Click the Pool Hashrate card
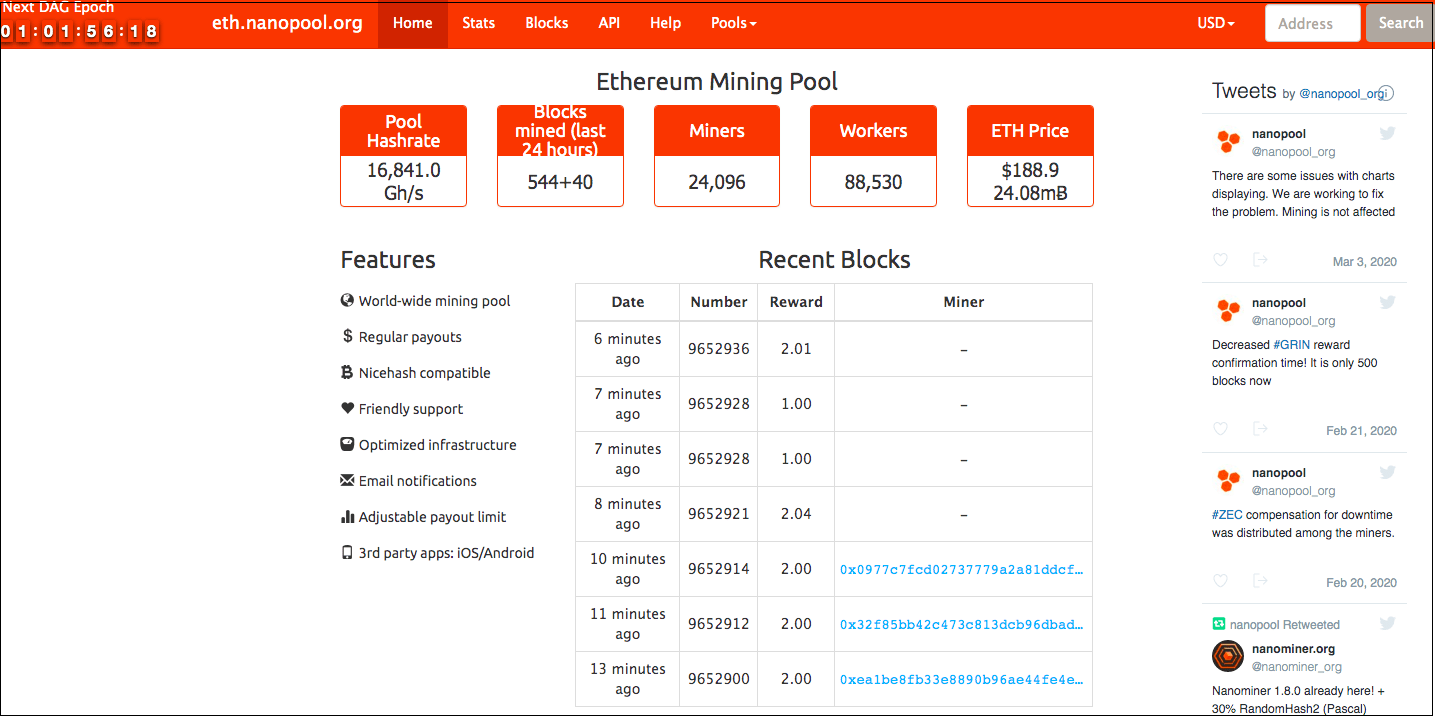The width and height of the screenshot is (1435, 720). point(403,156)
